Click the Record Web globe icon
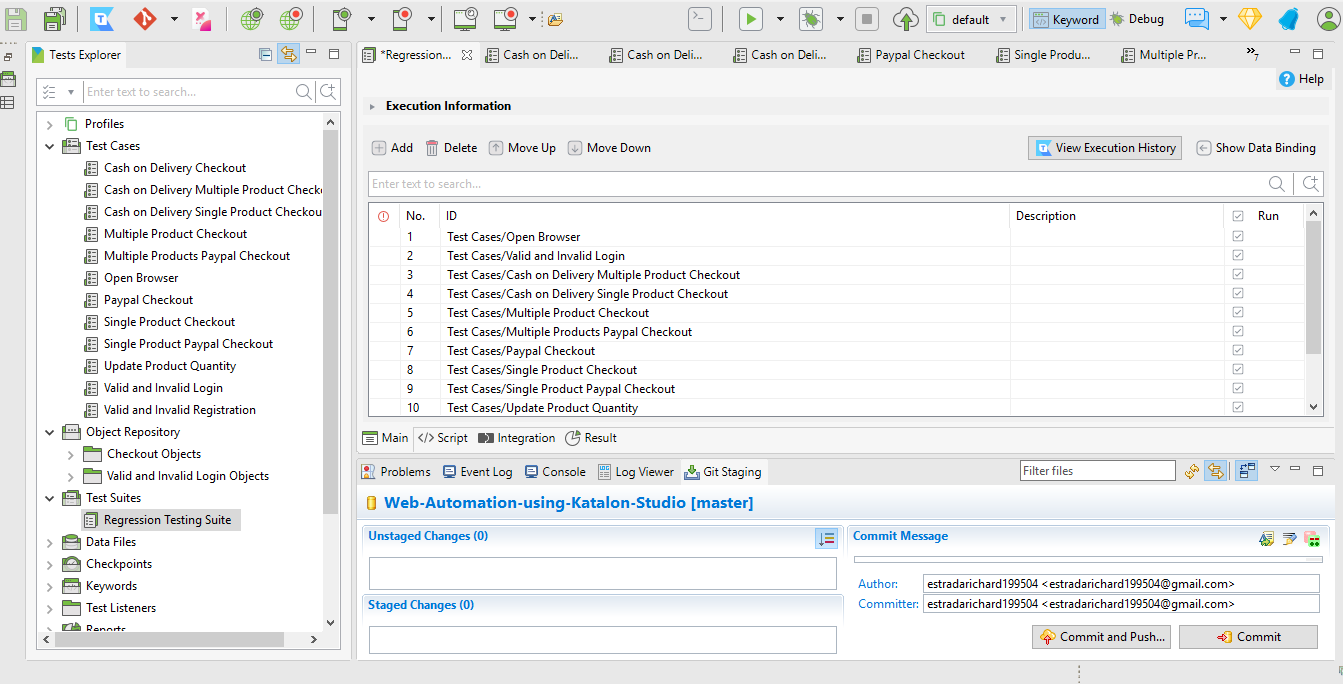This screenshot has height=684, width=1343. (291, 18)
